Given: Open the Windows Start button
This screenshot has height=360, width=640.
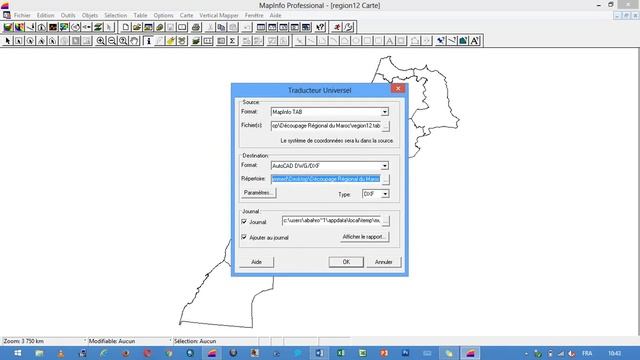Looking at the screenshot, I should pyautogui.click(x=18, y=353).
